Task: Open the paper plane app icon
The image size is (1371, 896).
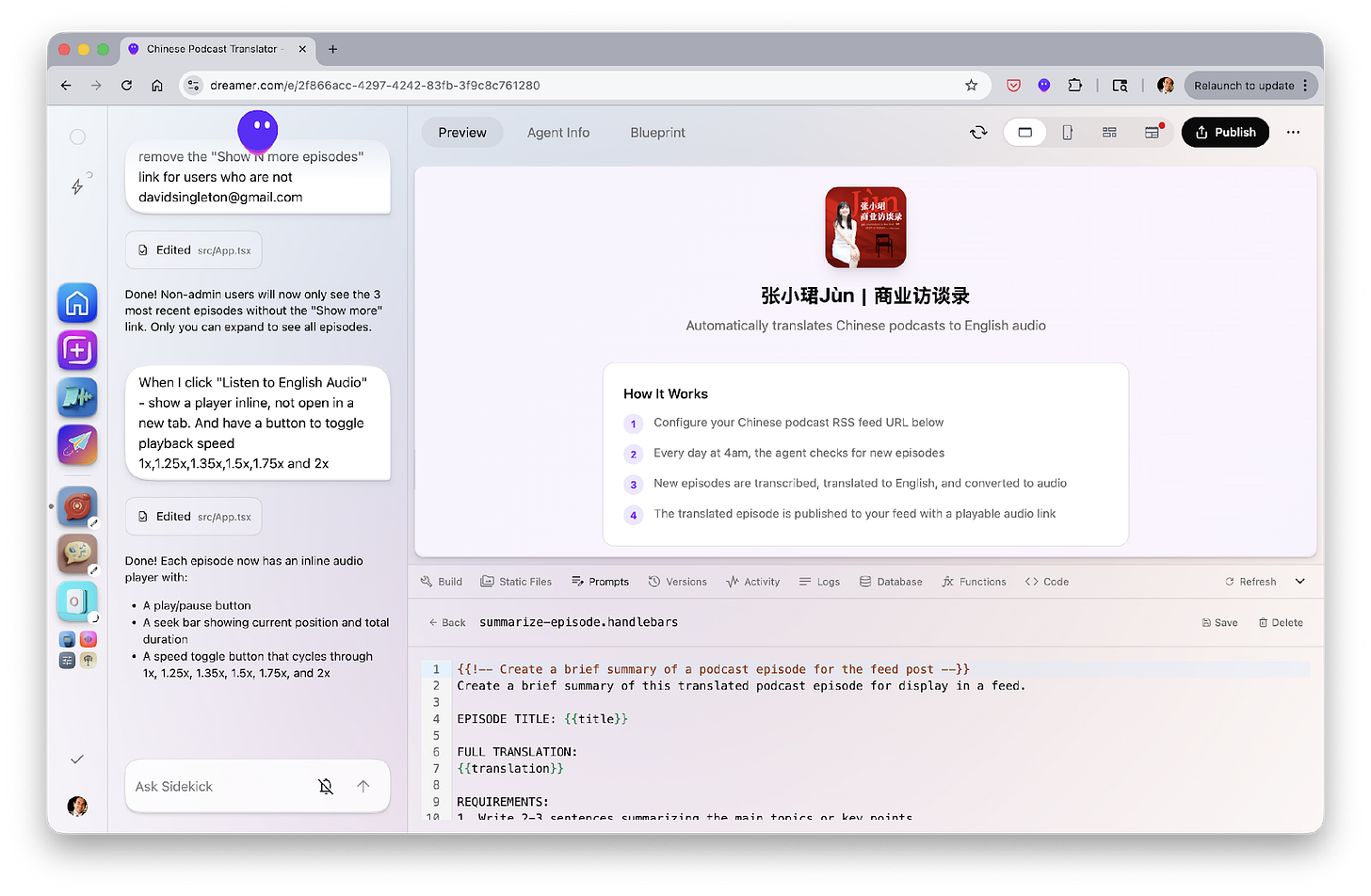Action: coord(77,445)
